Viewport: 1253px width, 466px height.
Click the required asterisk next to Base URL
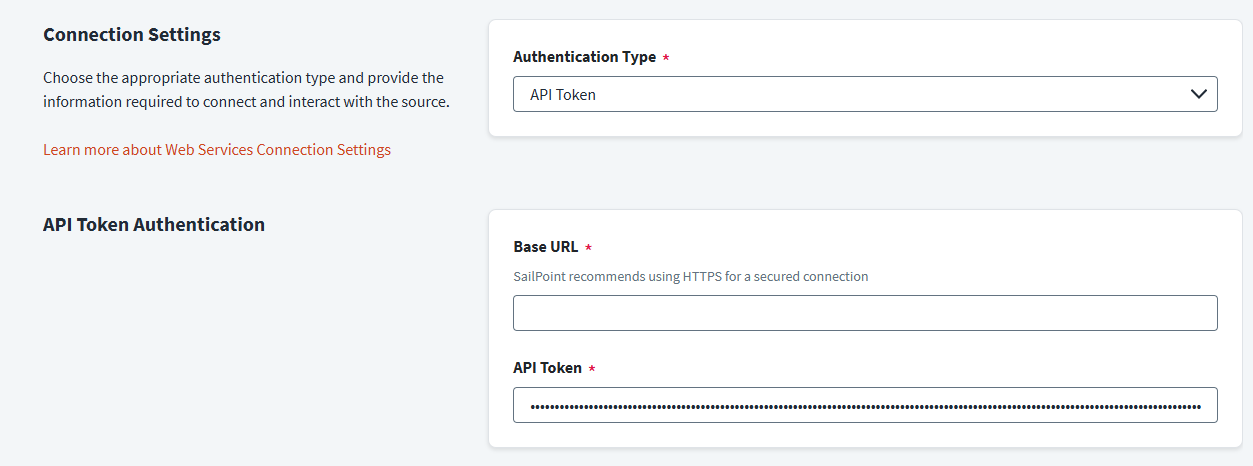[x=588, y=248]
